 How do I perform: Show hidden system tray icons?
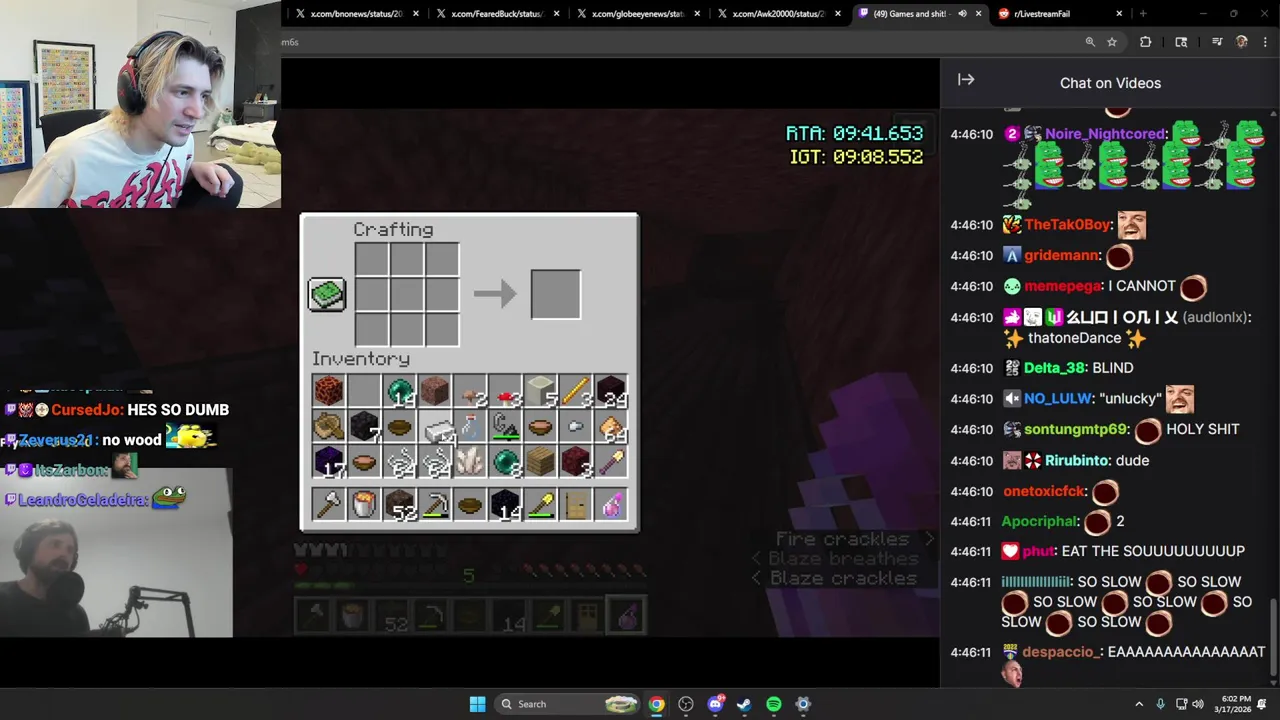pyautogui.click(x=1138, y=704)
